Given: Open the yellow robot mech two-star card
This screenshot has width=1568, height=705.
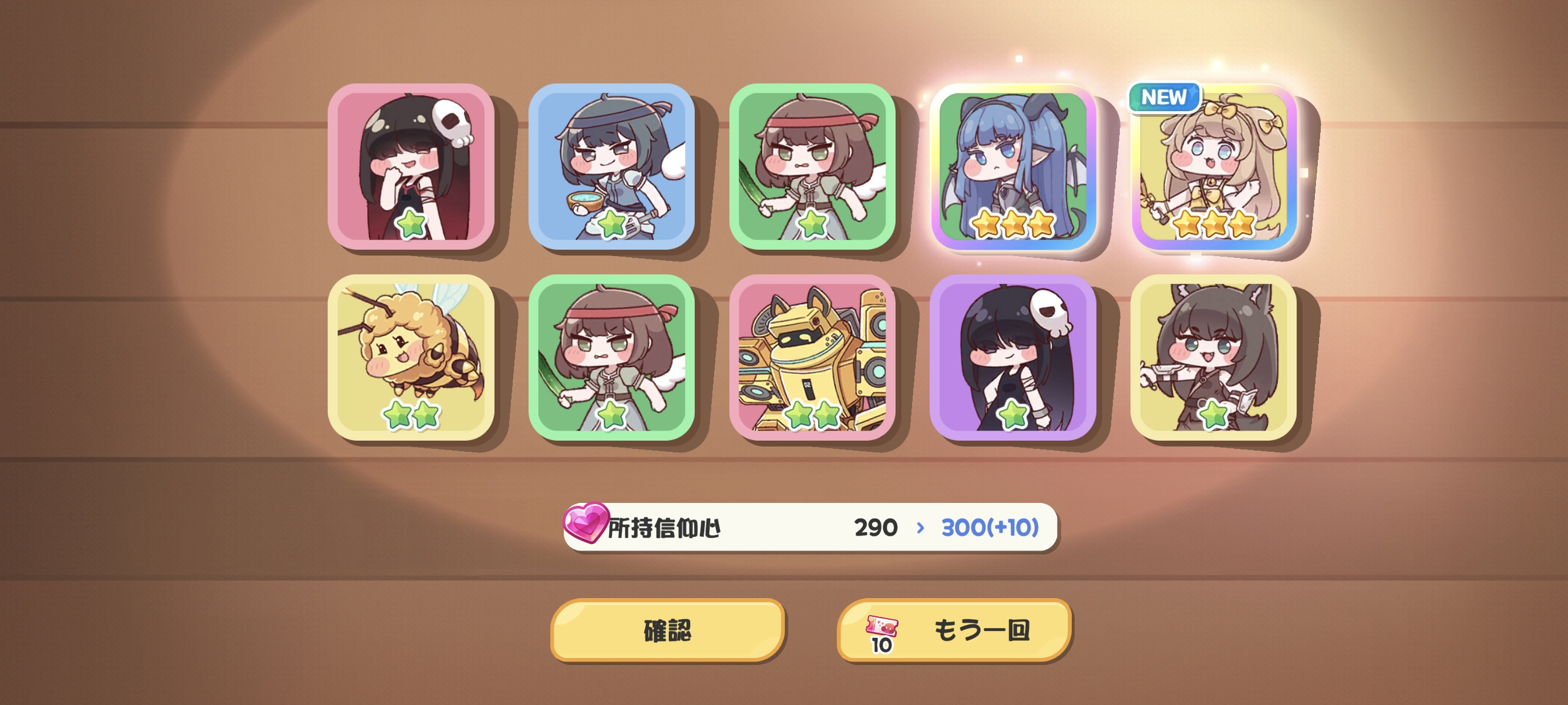Looking at the screenshot, I should pos(812,357).
